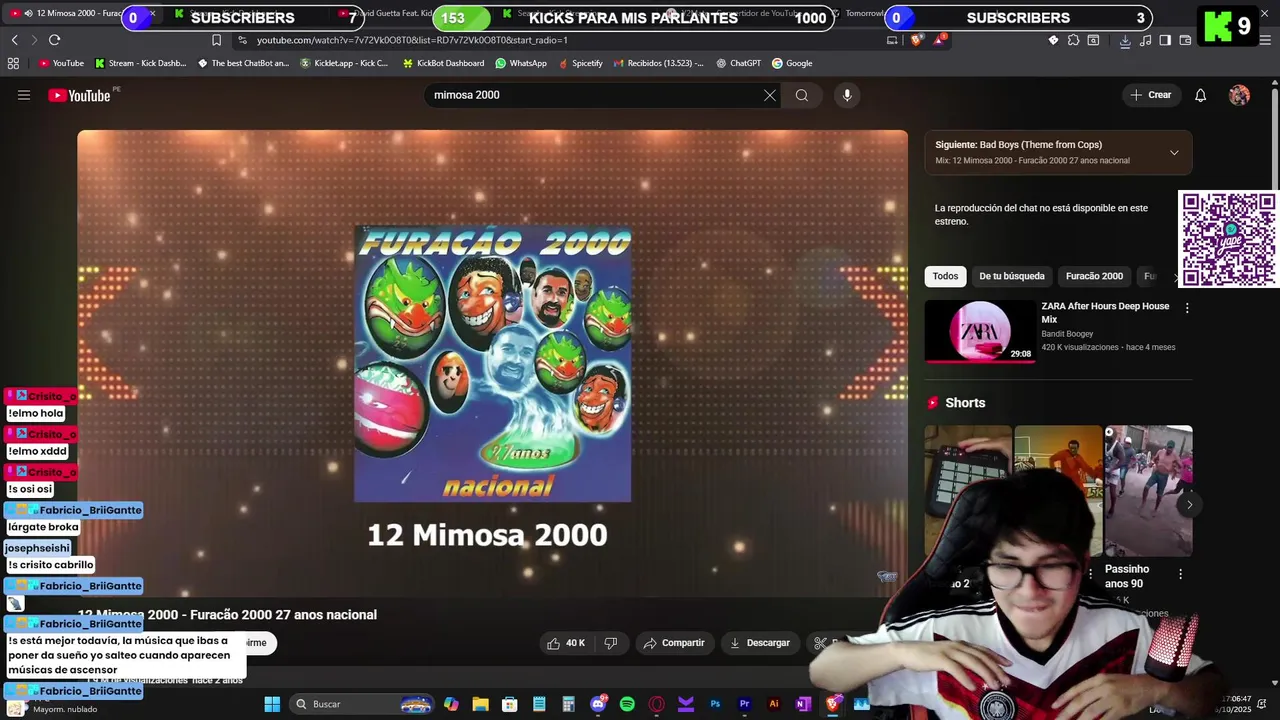This screenshot has width=1280, height=720.
Task: Open the YouTube bookmark in bookmarks bar
Action: click(x=61, y=63)
